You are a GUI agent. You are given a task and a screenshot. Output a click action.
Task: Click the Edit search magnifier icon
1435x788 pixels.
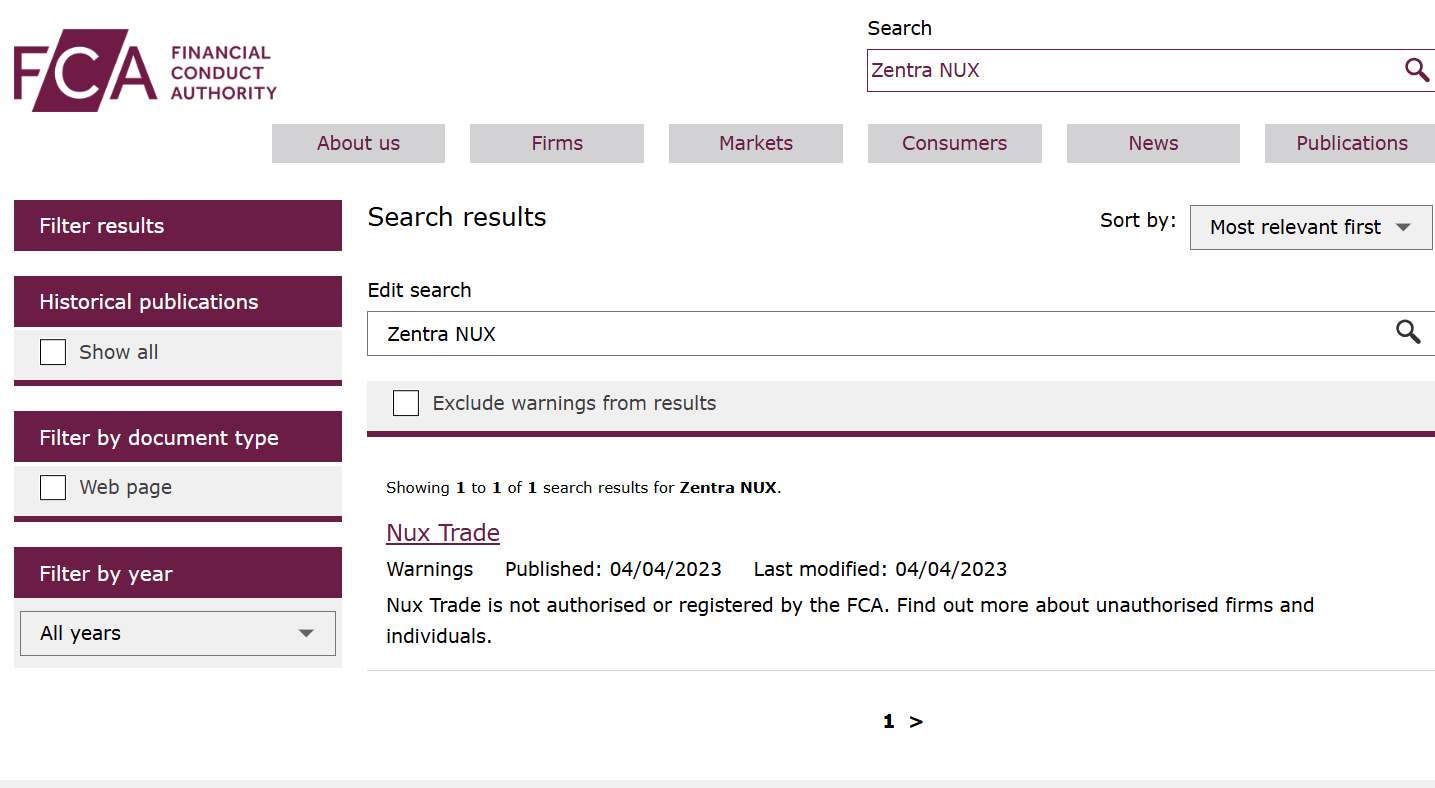[1408, 333]
